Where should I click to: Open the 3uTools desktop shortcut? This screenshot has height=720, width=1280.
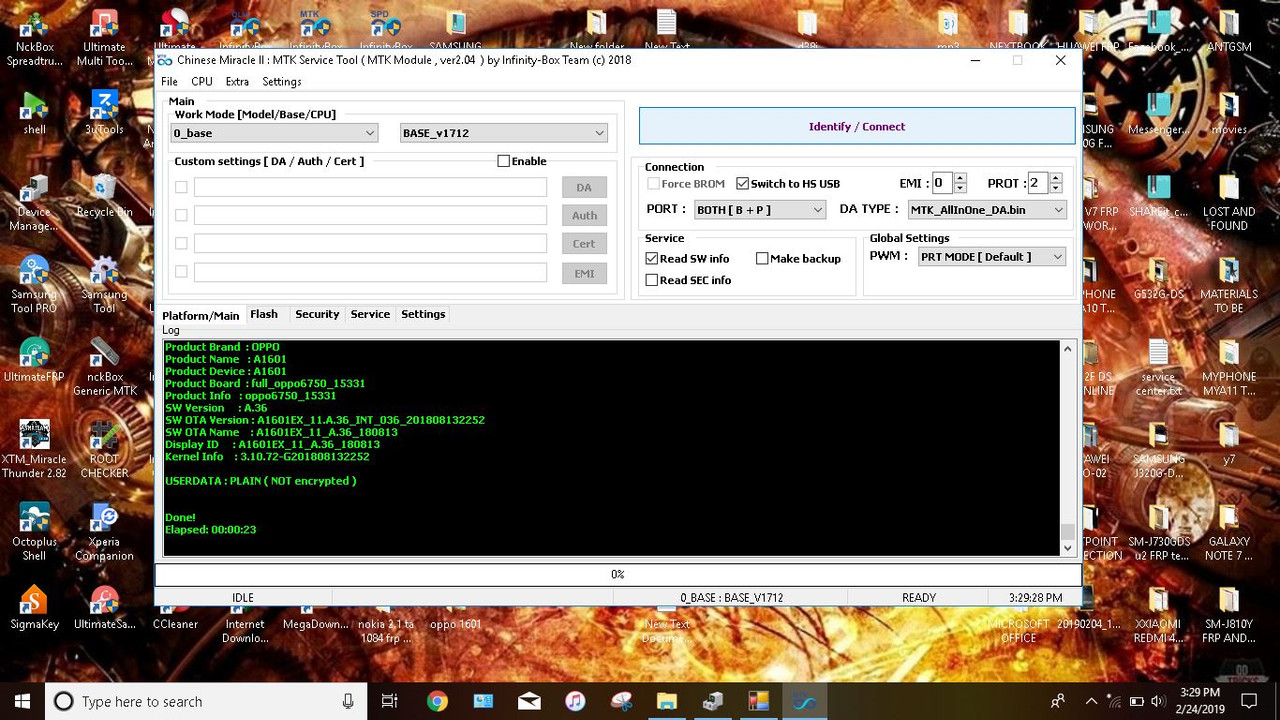click(x=104, y=112)
